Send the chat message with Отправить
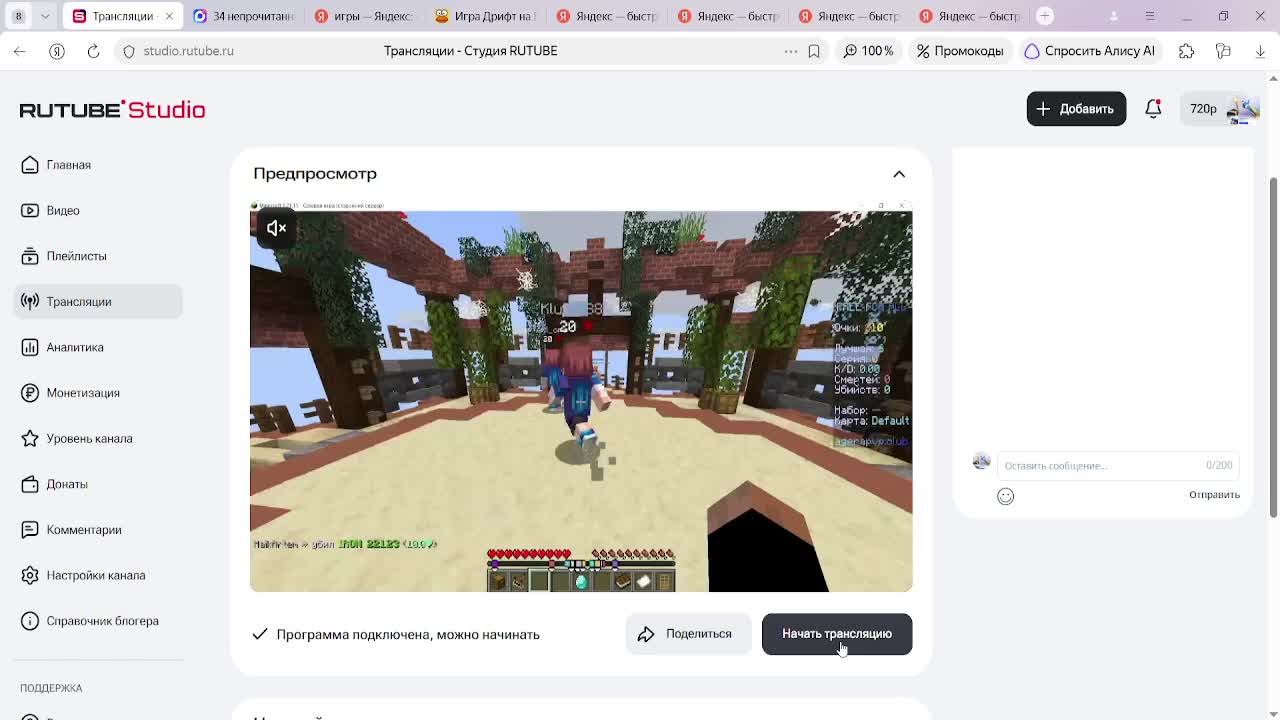 [x=1214, y=495]
